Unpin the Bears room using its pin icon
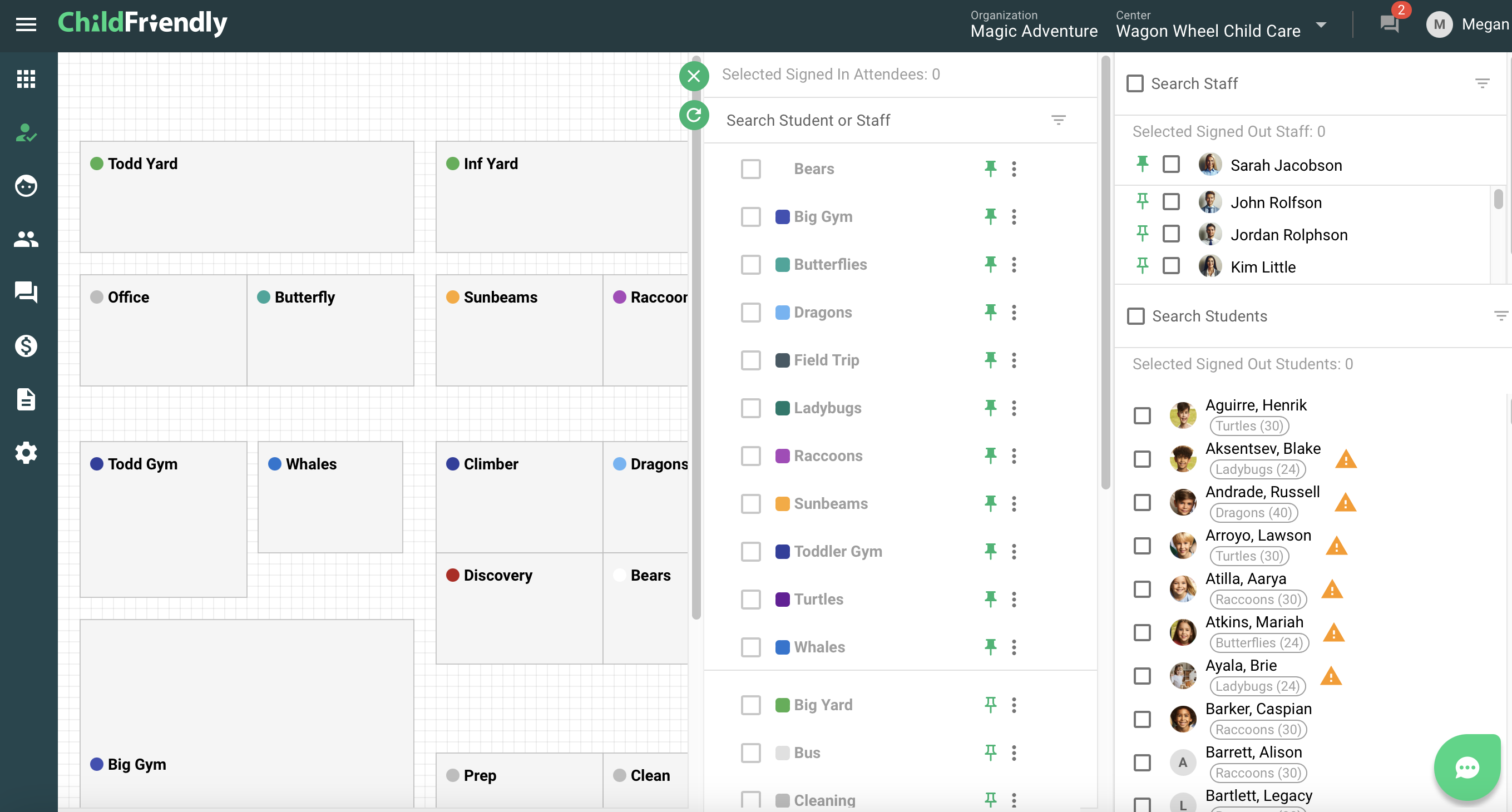 [991, 169]
